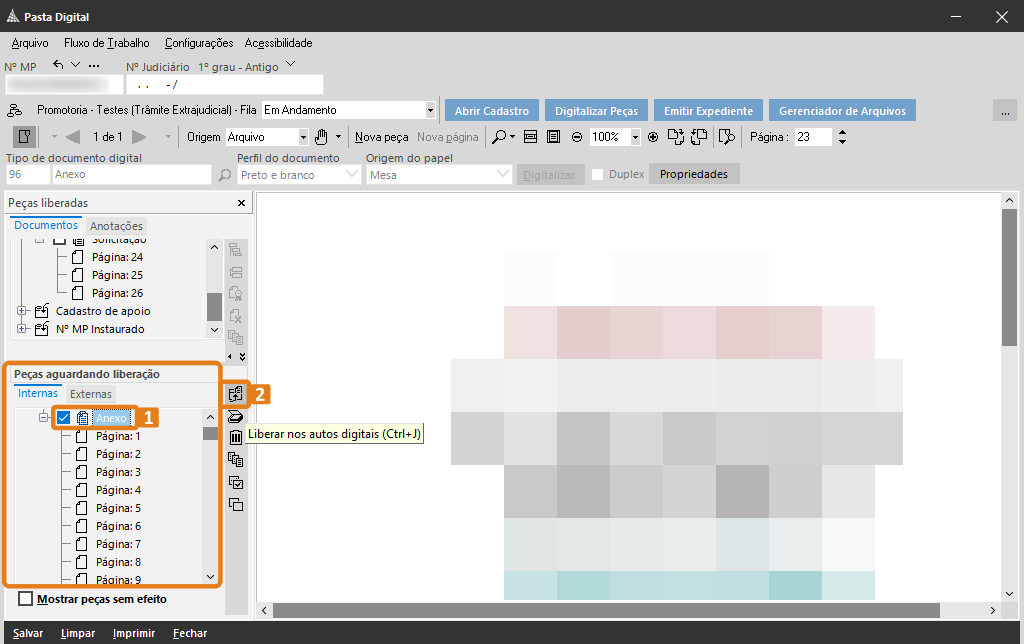The width and height of the screenshot is (1024, 644).
Task: Click the magnifier search tool in toolbar
Action: pyautogui.click(x=499, y=137)
